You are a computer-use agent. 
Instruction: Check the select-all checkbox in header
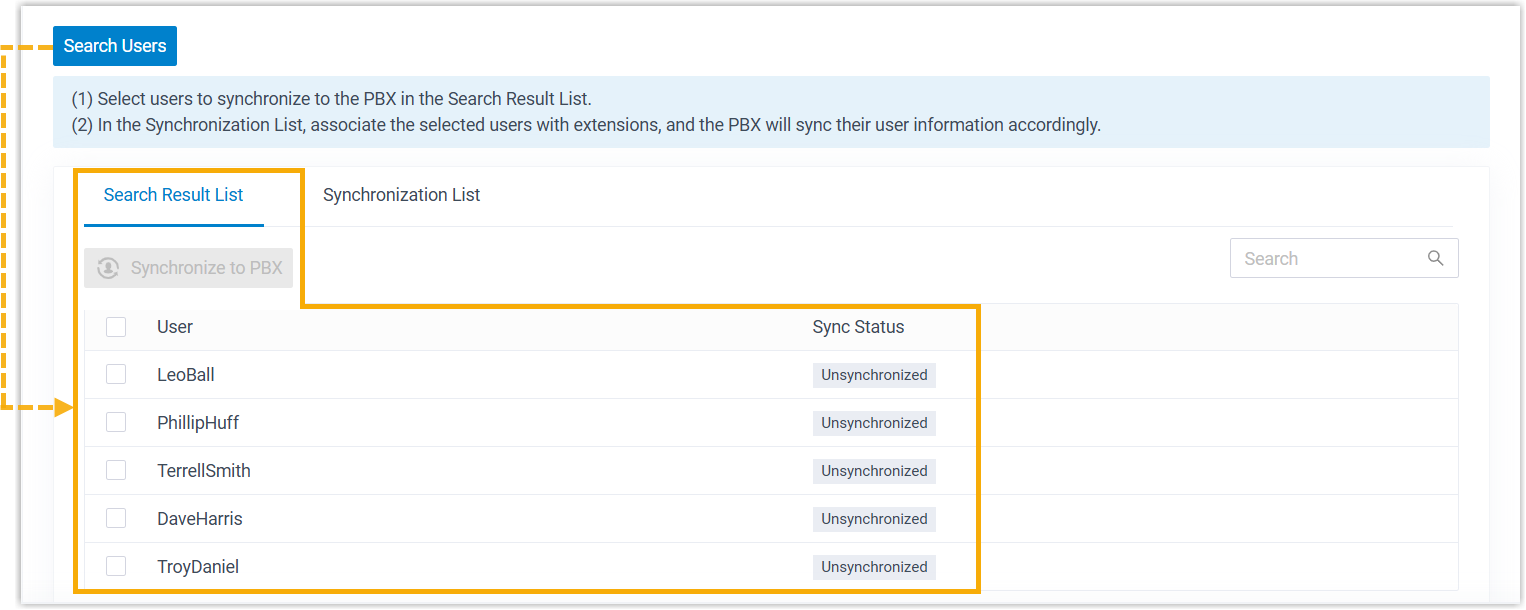coord(116,327)
